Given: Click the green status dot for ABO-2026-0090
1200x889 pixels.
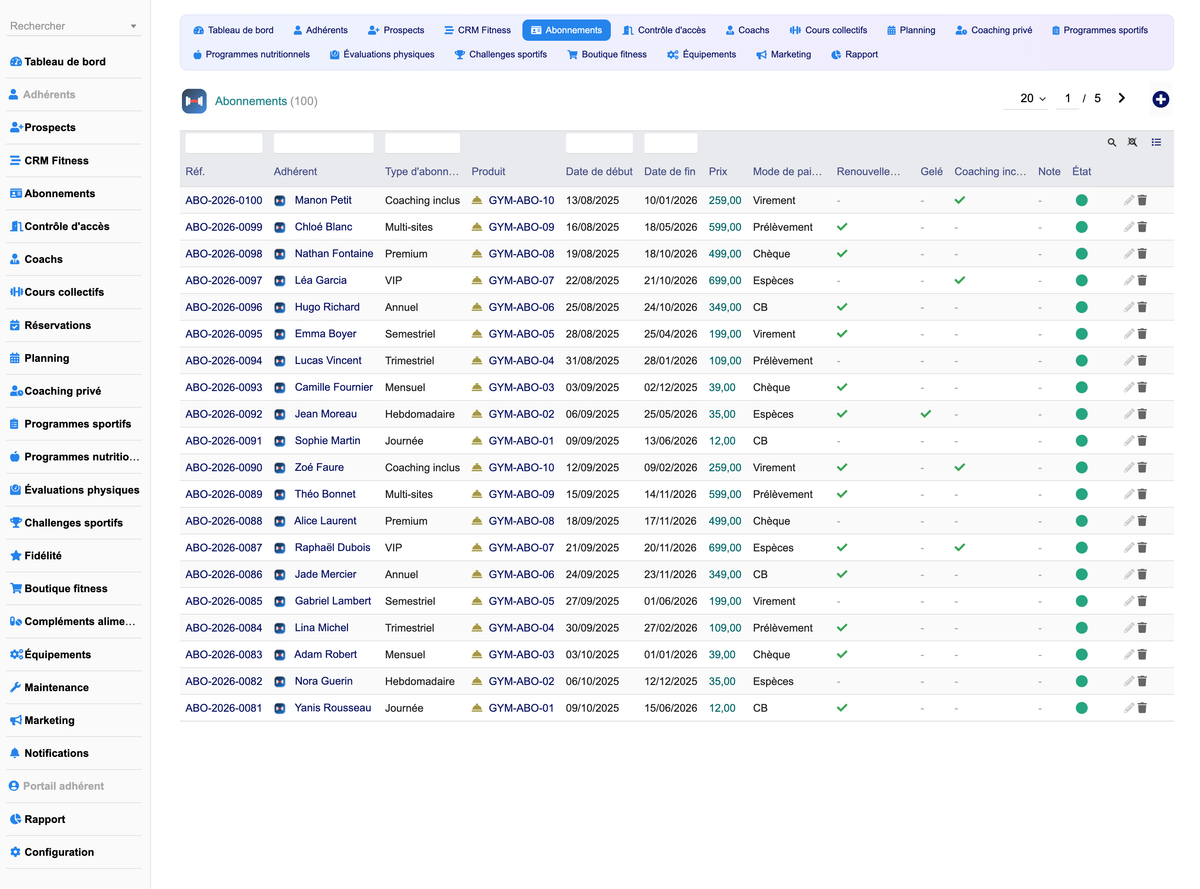Looking at the screenshot, I should click(1081, 467).
